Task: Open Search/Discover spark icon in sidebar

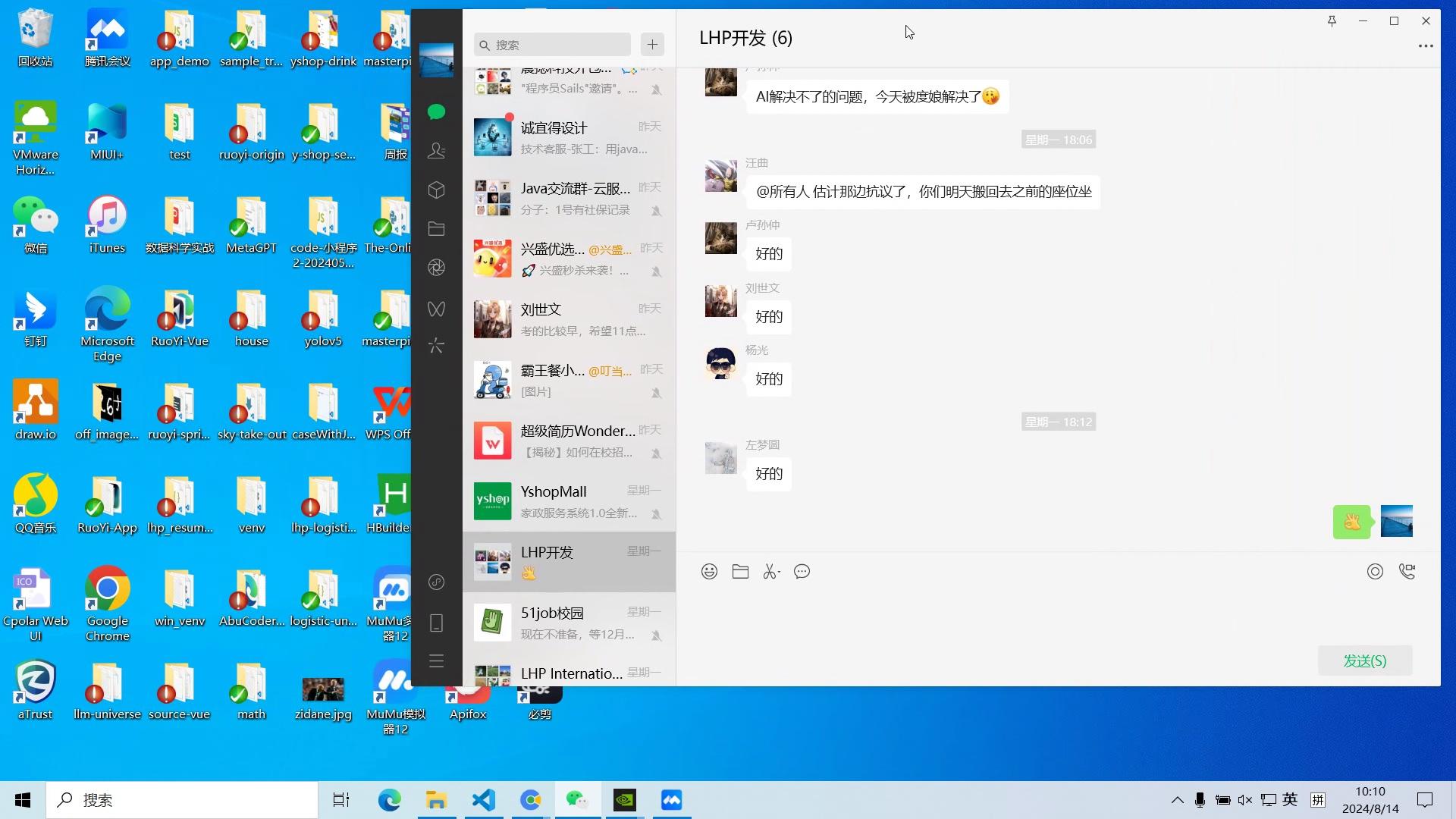Action: tap(436, 346)
